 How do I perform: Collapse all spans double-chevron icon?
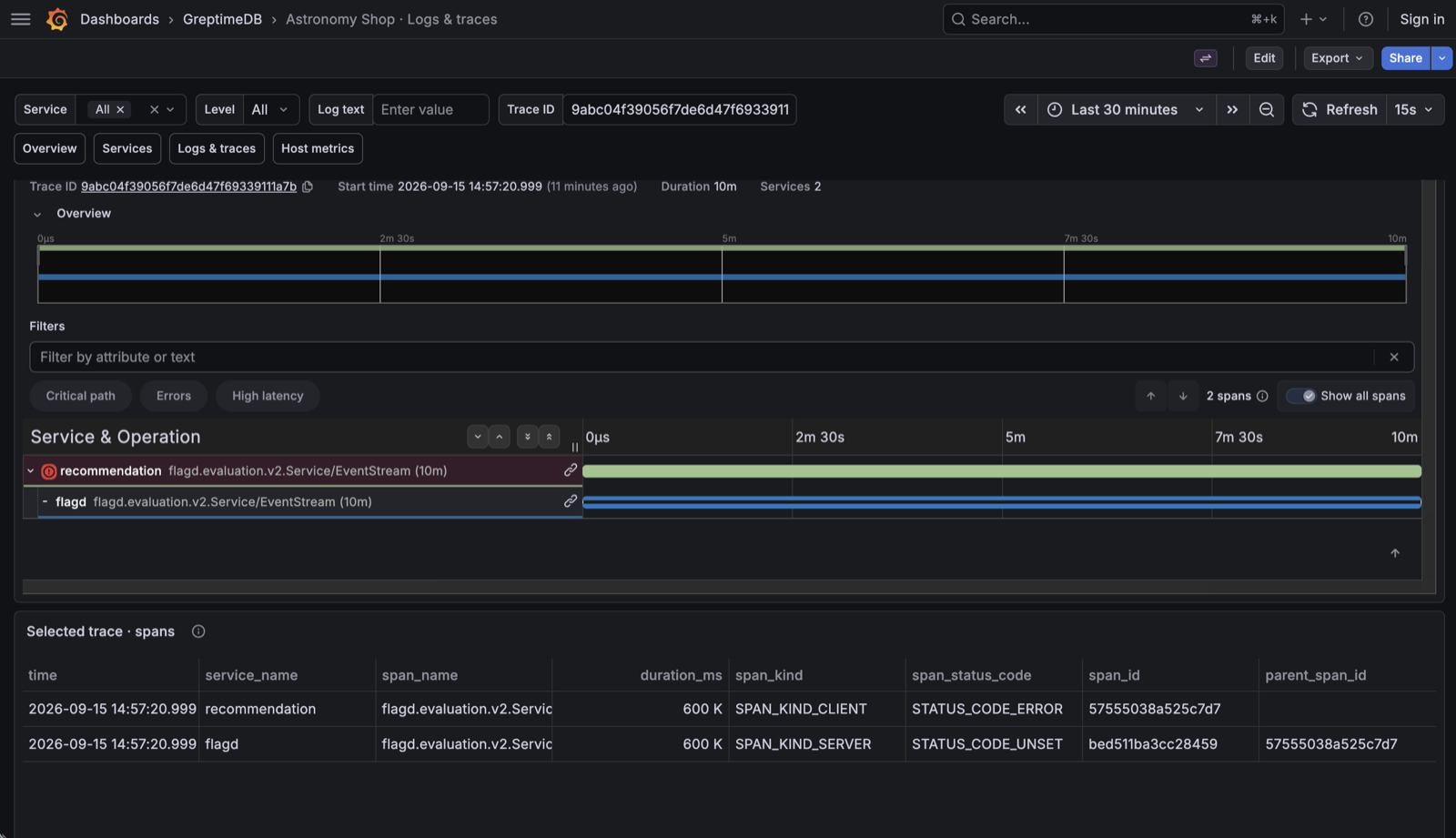click(550, 437)
